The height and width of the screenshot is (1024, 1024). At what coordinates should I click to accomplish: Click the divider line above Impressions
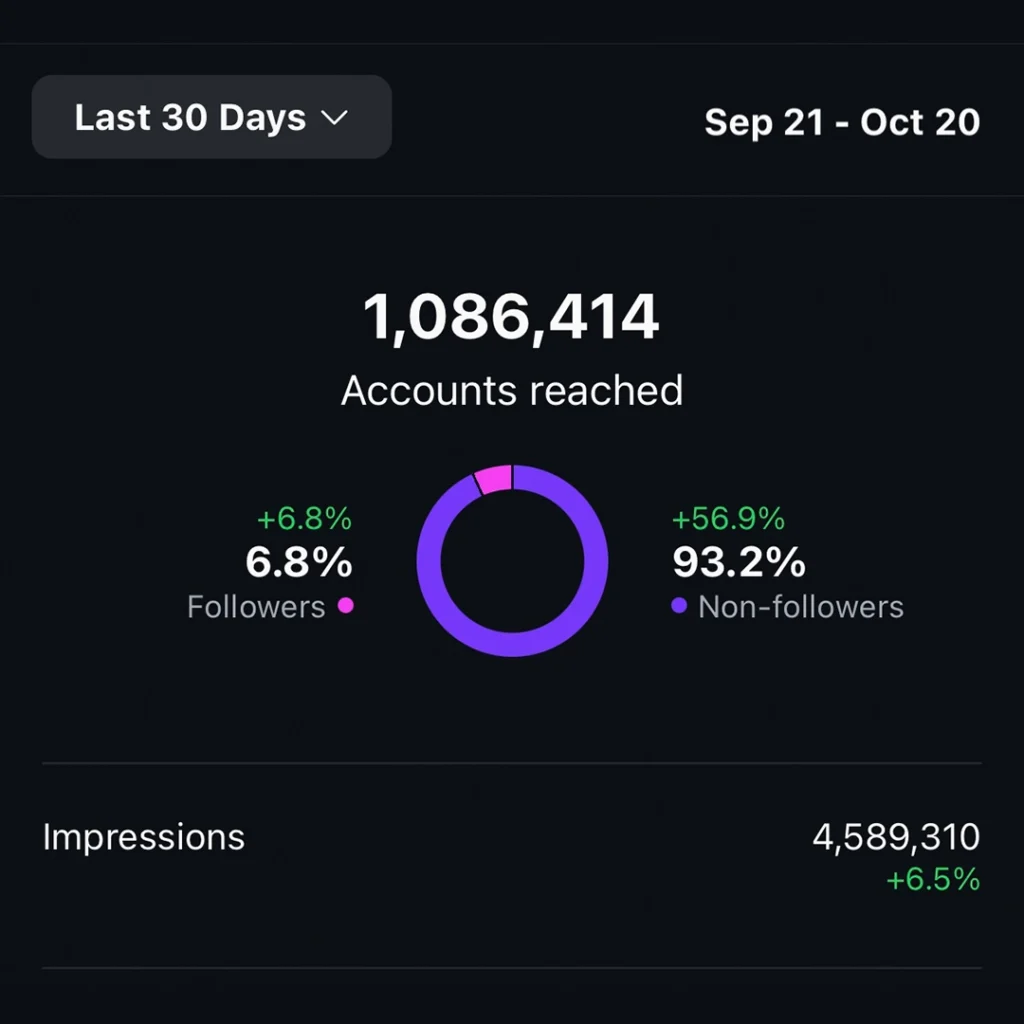coord(512,763)
